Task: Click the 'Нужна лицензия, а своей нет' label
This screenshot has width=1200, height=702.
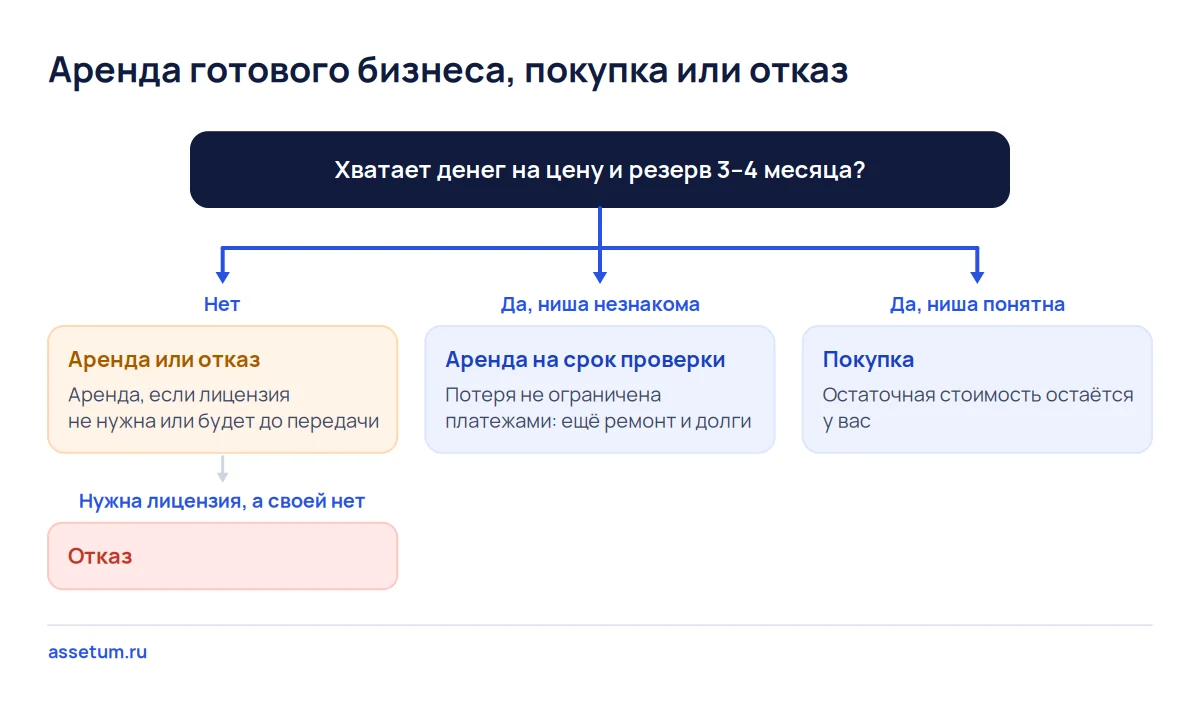Action: coord(222,501)
